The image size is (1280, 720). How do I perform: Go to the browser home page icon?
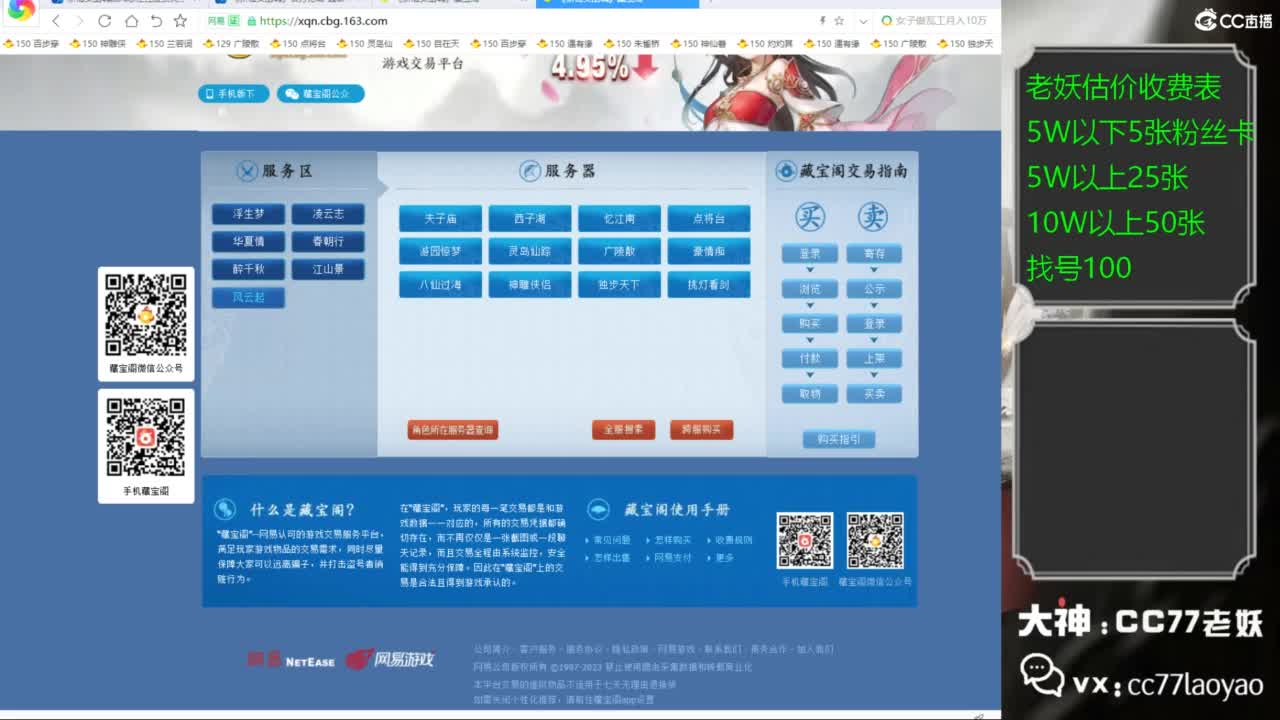tap(131, 21)
